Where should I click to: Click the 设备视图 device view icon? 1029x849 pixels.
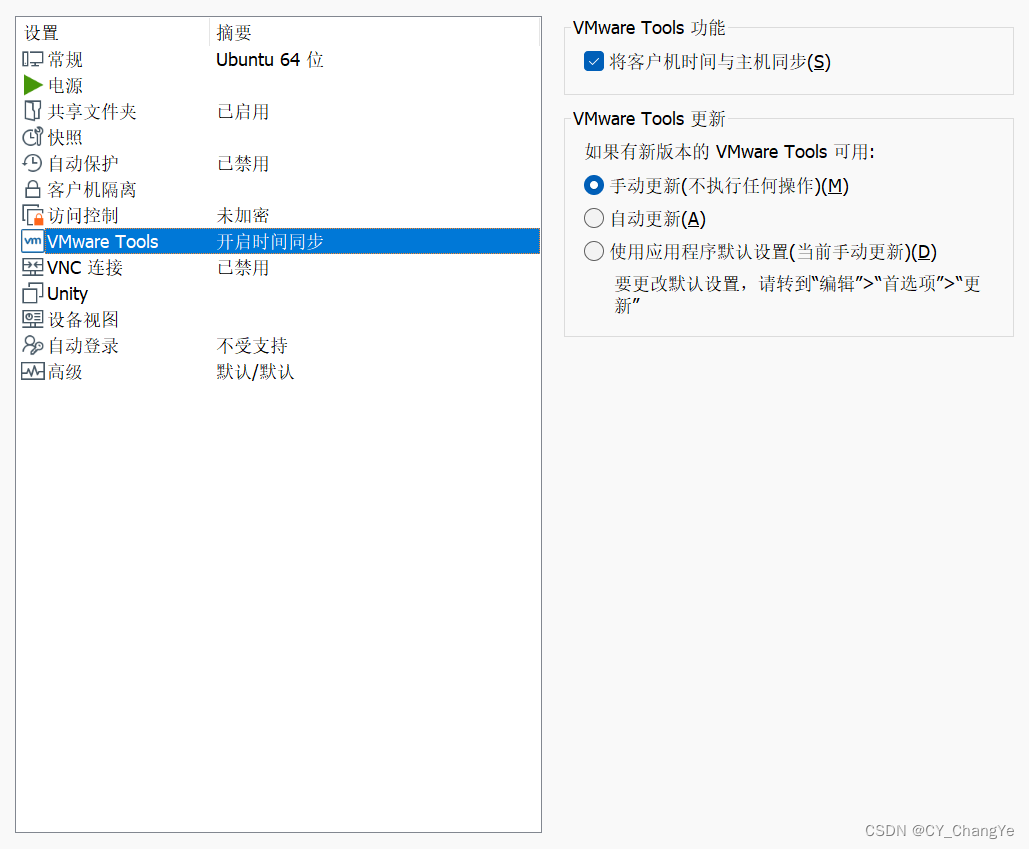pos(33,320)
